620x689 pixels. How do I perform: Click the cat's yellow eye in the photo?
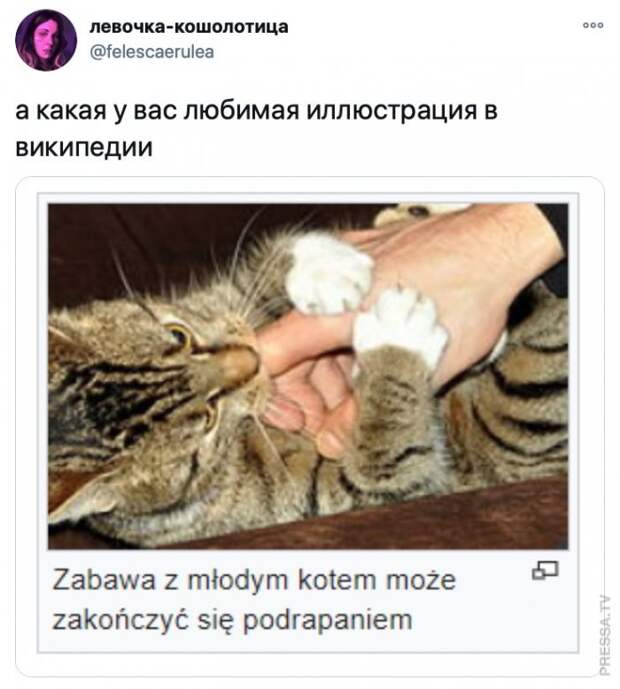point(181,336)
